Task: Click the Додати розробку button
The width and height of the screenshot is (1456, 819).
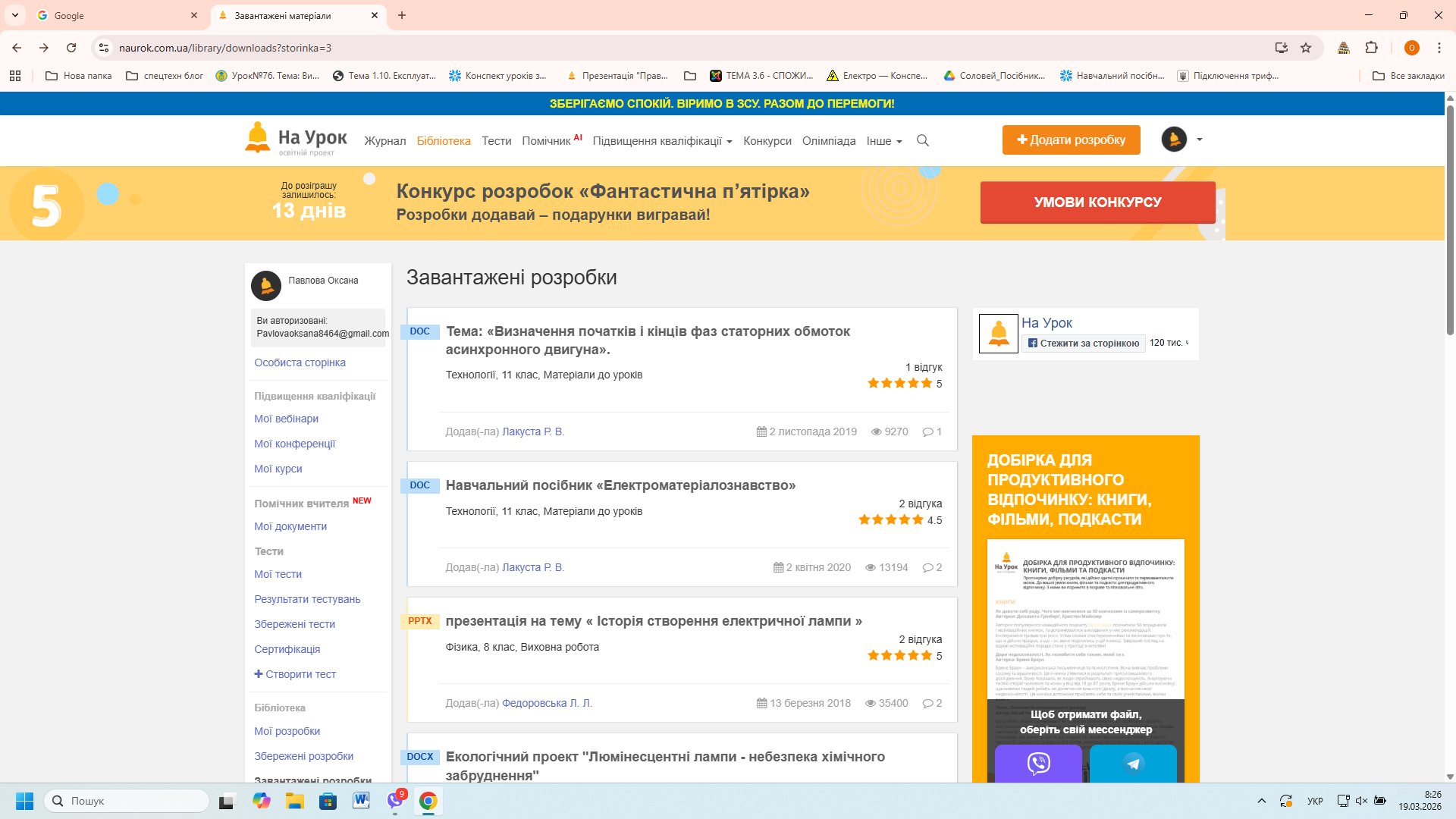Action: pos(1071,140)
